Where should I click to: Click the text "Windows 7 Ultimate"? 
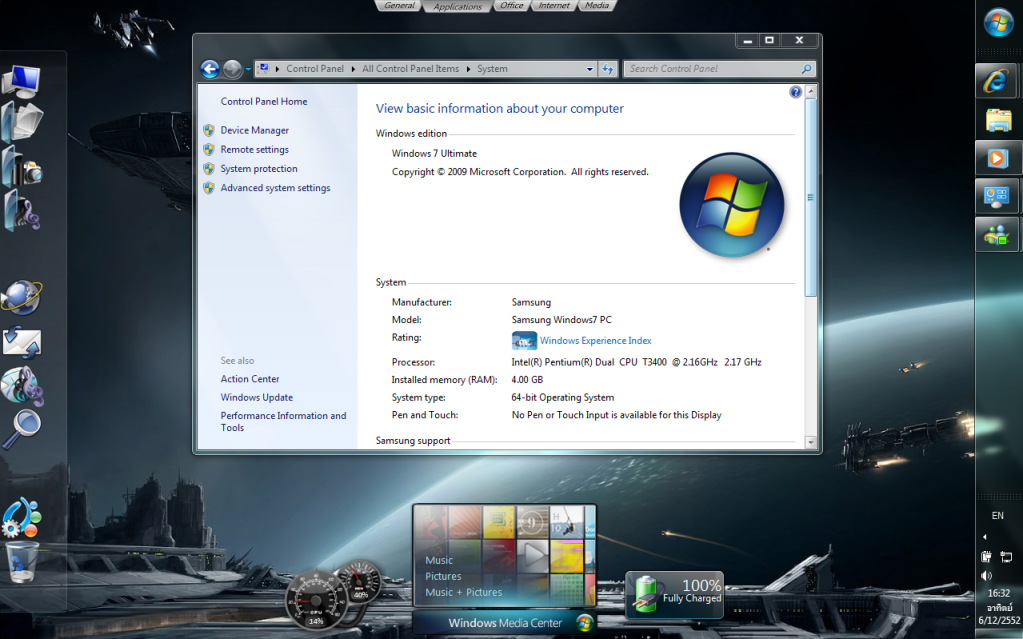click(x=435, y=154)
